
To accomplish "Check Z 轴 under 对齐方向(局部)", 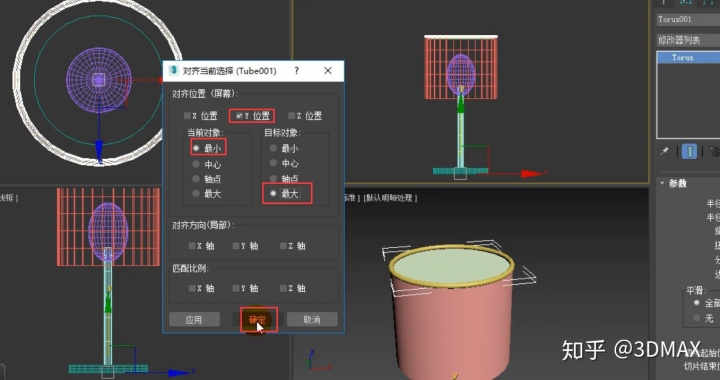I will pos(283,246).
